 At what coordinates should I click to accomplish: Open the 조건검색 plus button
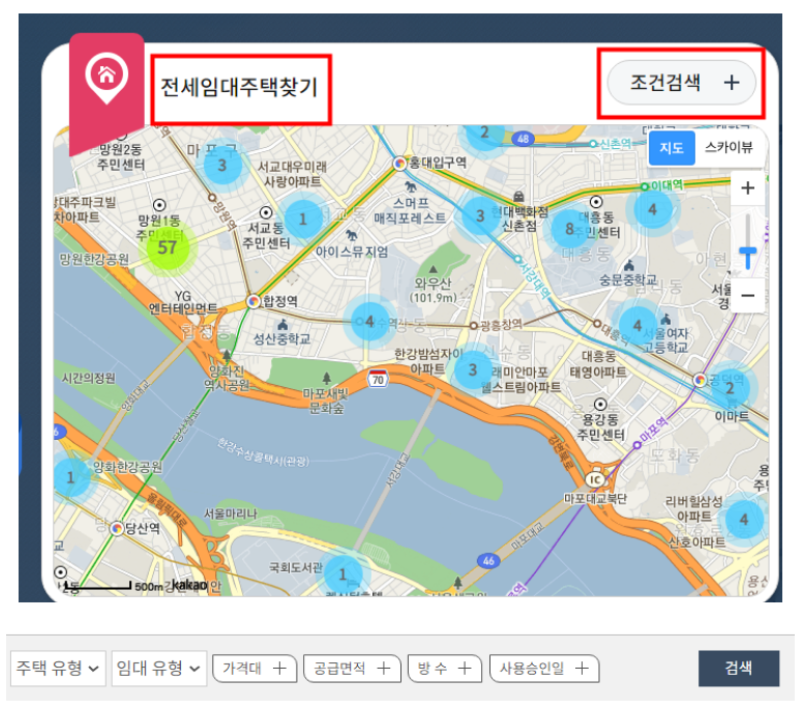point(681,82)
